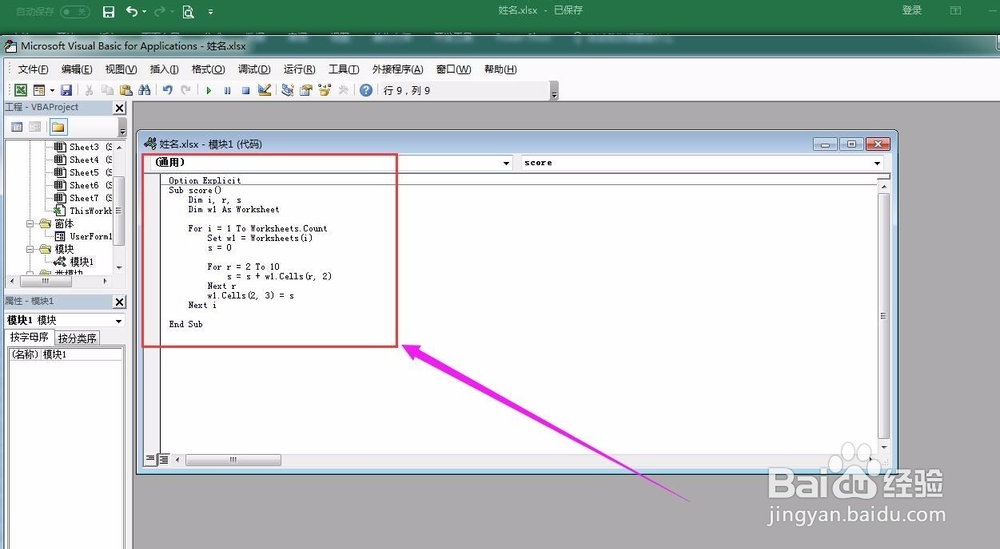
Task: Open the 帮助(H) menu
Action: coord(500,70)
